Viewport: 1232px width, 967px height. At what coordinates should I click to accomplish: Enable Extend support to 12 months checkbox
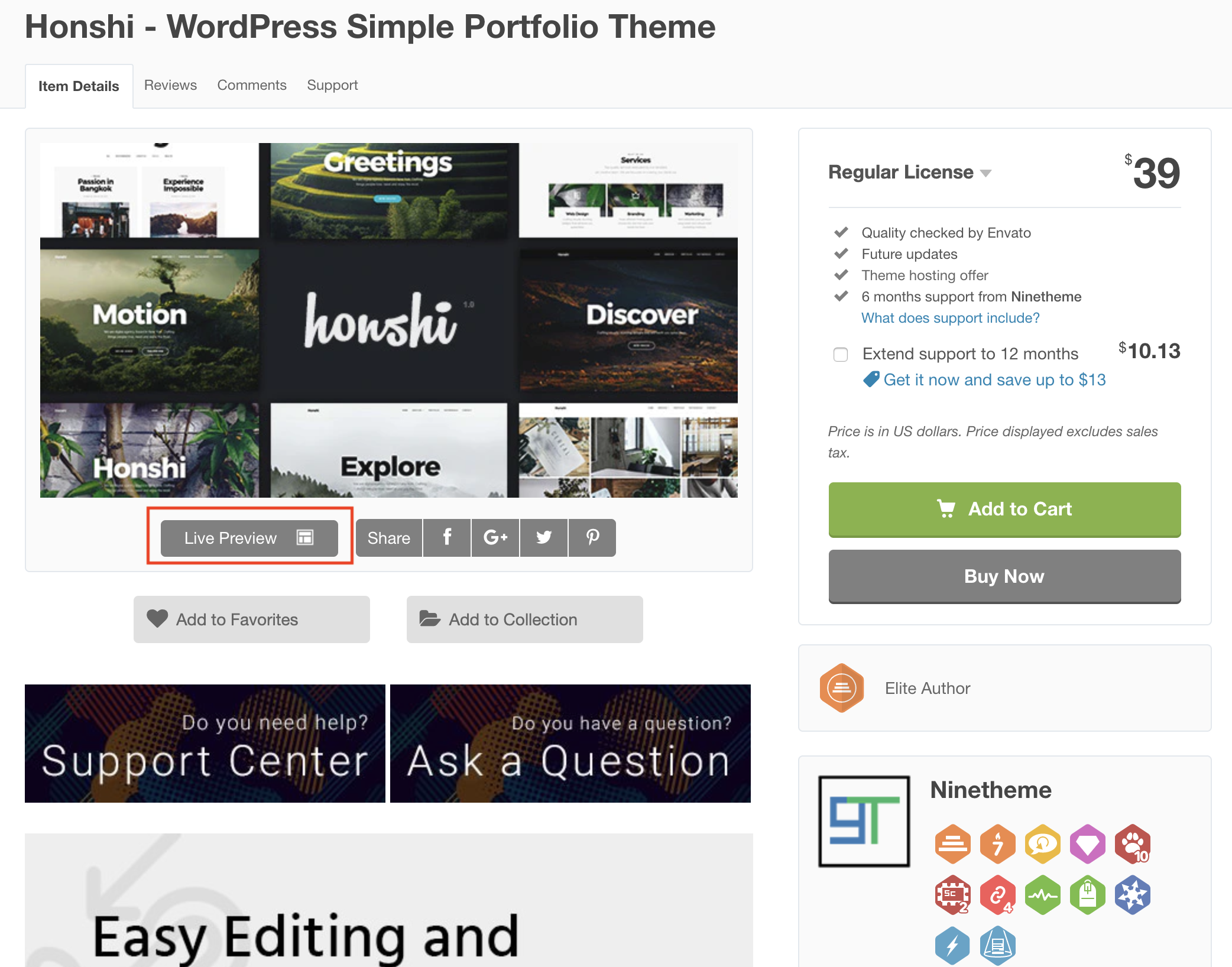click(x=840, y=354)
